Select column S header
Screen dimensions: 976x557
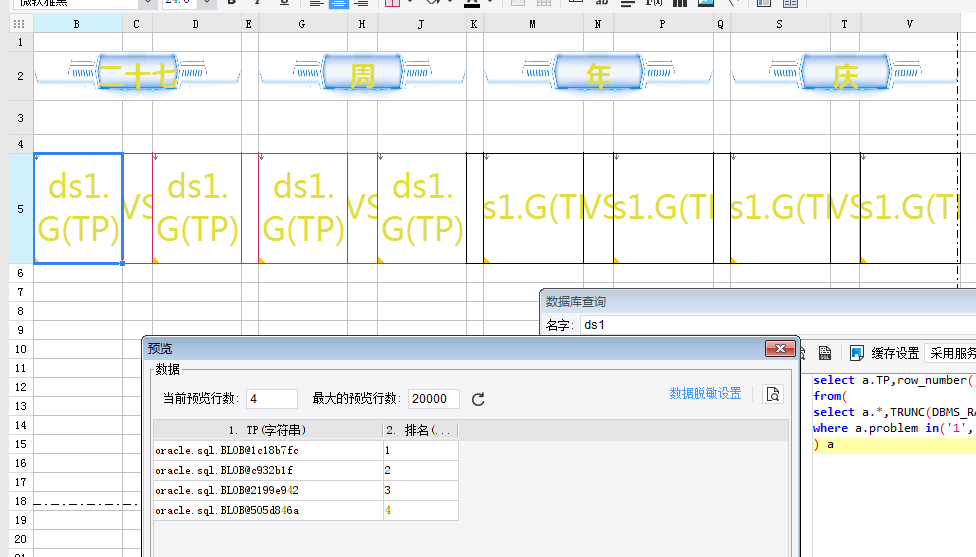[780, 24]
